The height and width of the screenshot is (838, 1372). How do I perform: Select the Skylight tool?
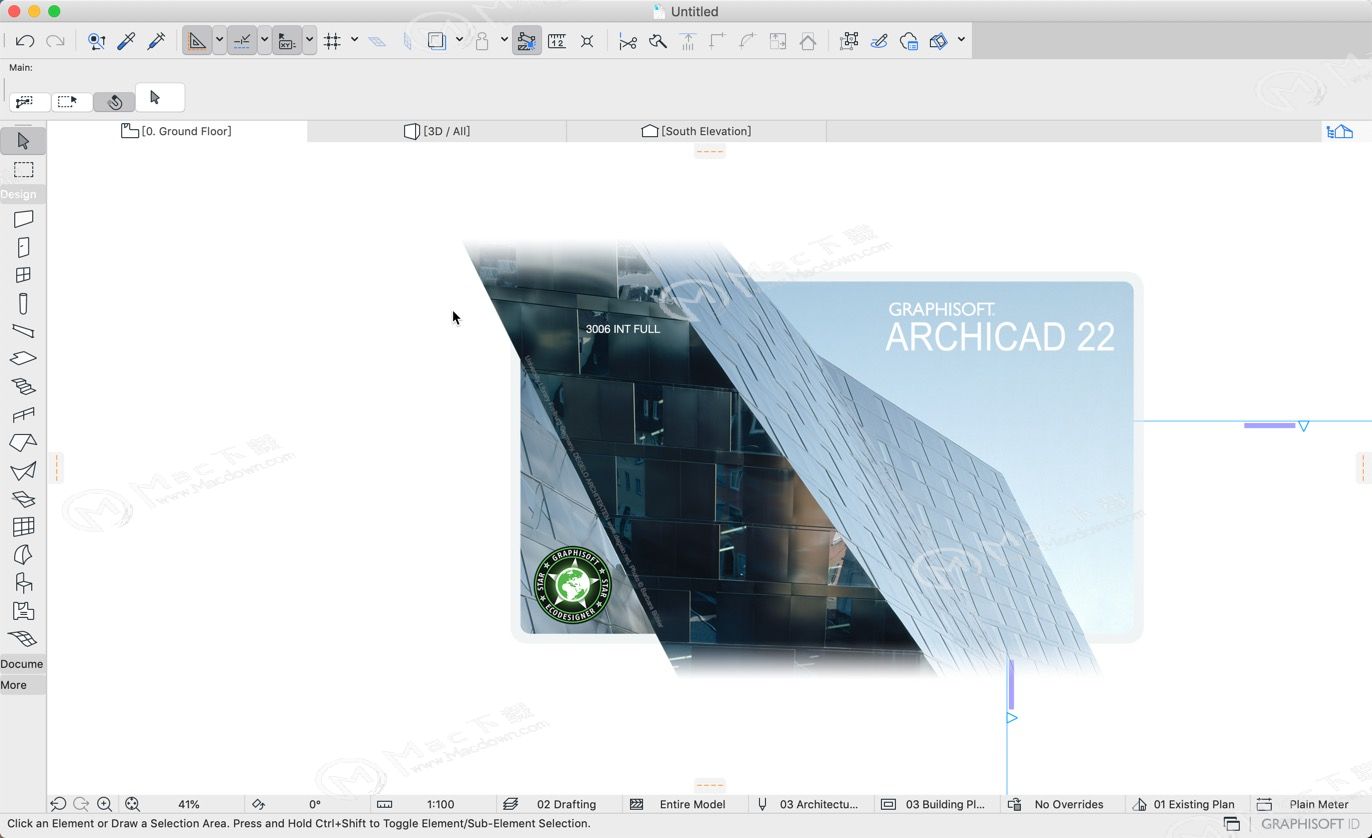pyautogui.click(x=23, y=498)
